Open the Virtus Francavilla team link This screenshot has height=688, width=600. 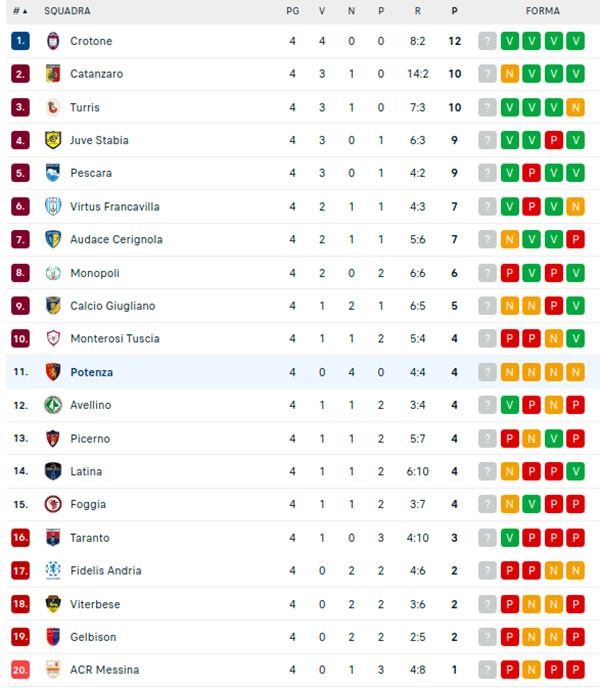pyautogui.click(x=115, y=207)
